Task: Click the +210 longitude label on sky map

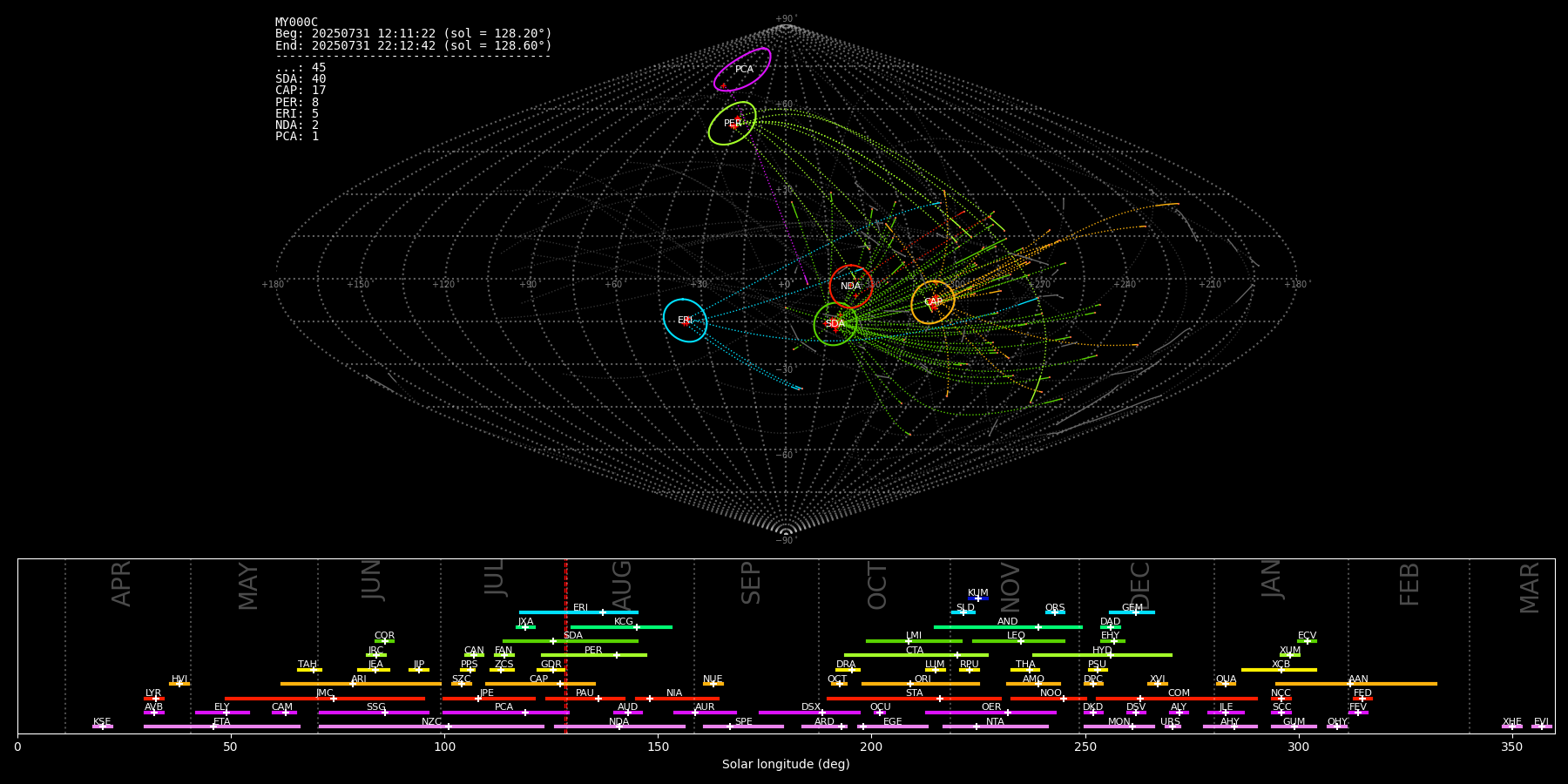Action: pyautogui.click(x=1210, y=285)
